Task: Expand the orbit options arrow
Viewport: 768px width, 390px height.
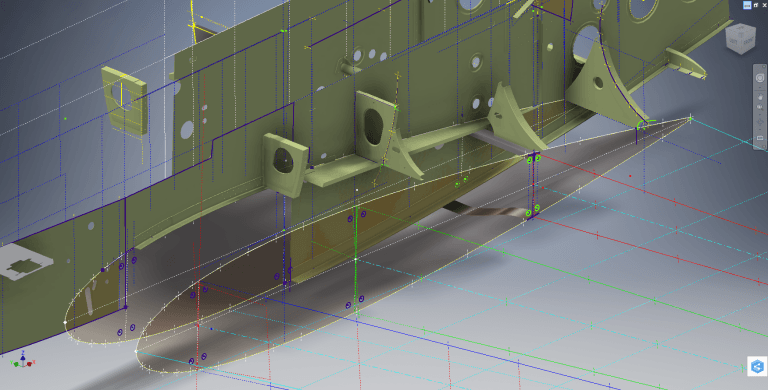Action: [x=760, y=129]
